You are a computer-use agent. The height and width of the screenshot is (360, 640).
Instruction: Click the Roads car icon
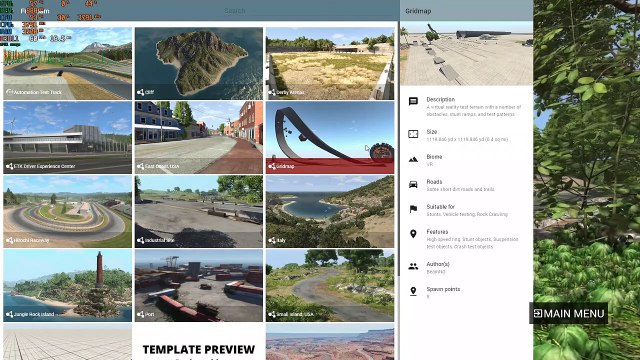click(x=413, y=184)
